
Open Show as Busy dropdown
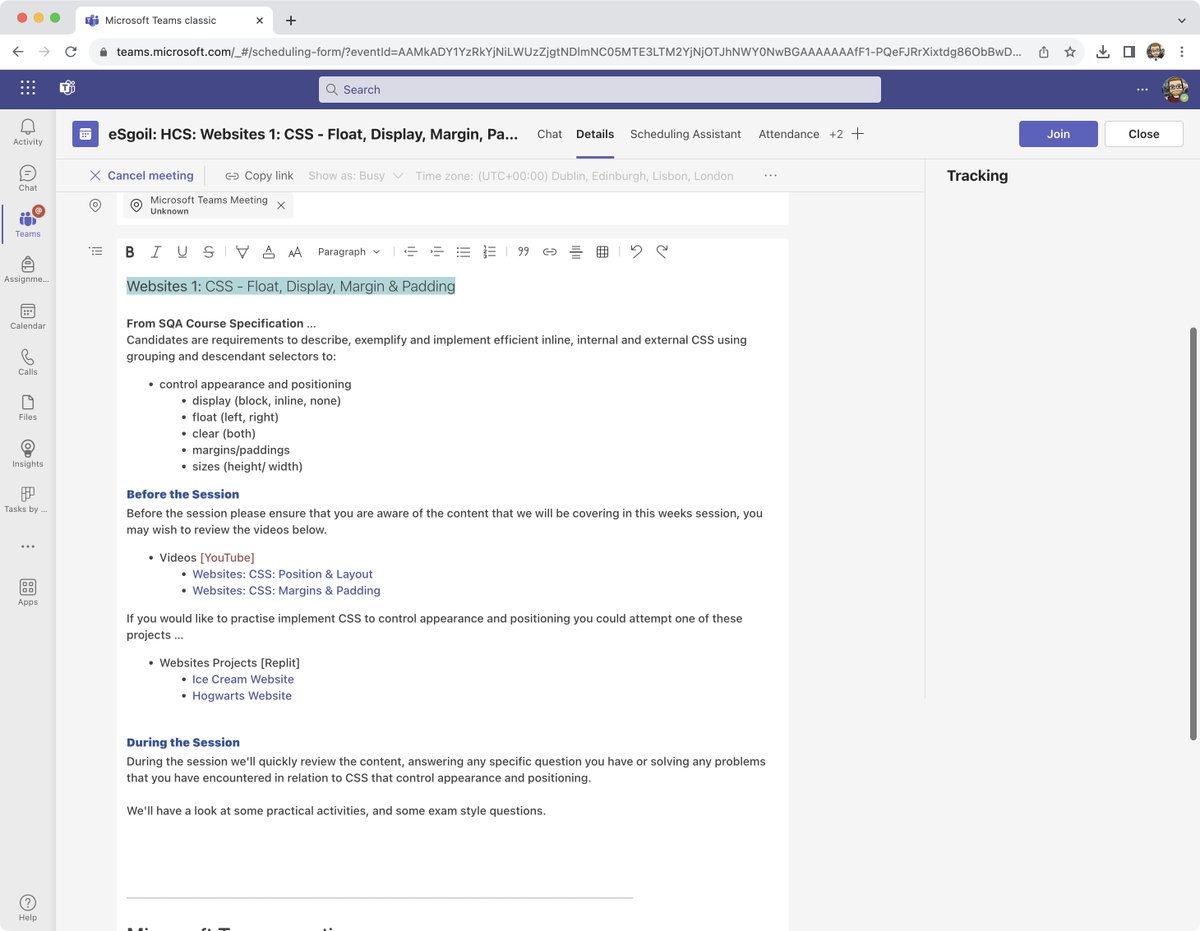pos(356,175)
